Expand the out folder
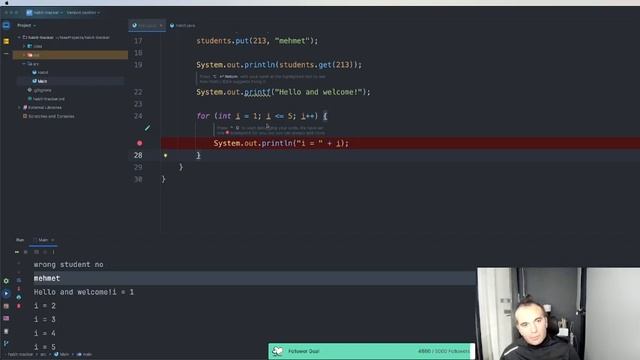Image resolution: width=640 pixels, height=360 pixels. 24,55
